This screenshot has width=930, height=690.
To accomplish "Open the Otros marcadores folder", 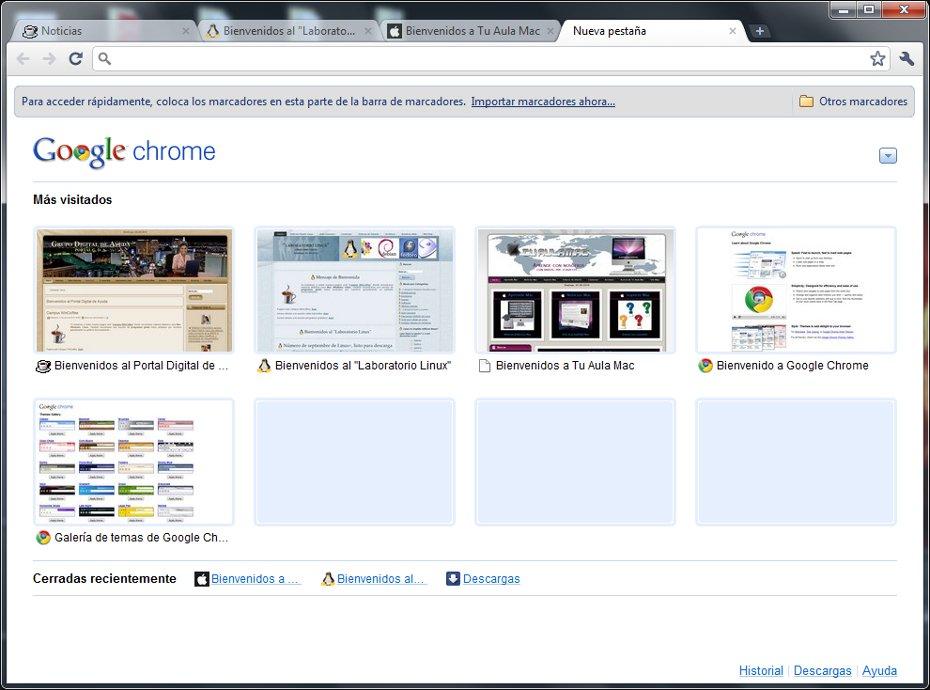I will [x=853, y=101].
